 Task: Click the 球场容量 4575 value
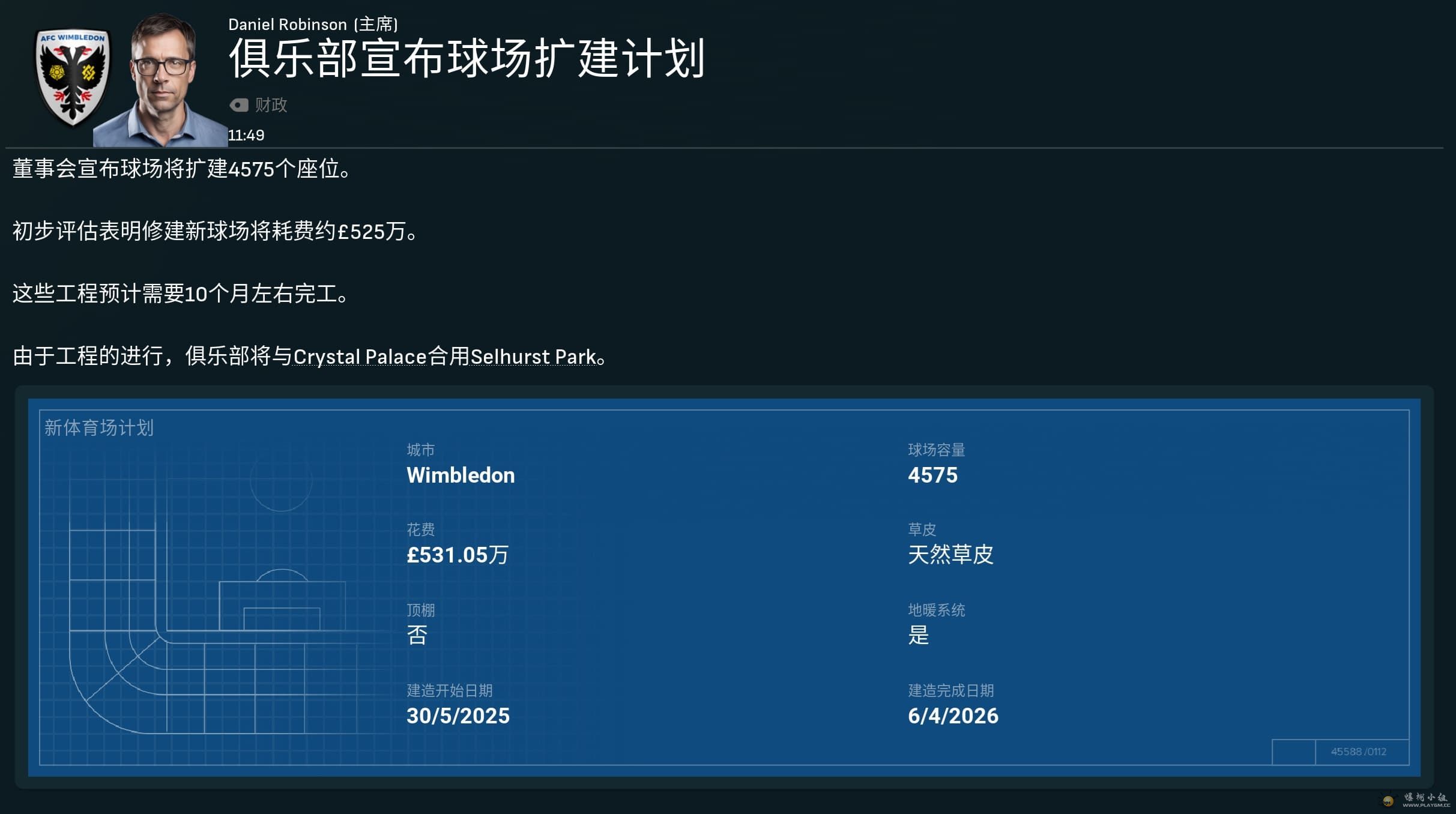tap(932, 475)
